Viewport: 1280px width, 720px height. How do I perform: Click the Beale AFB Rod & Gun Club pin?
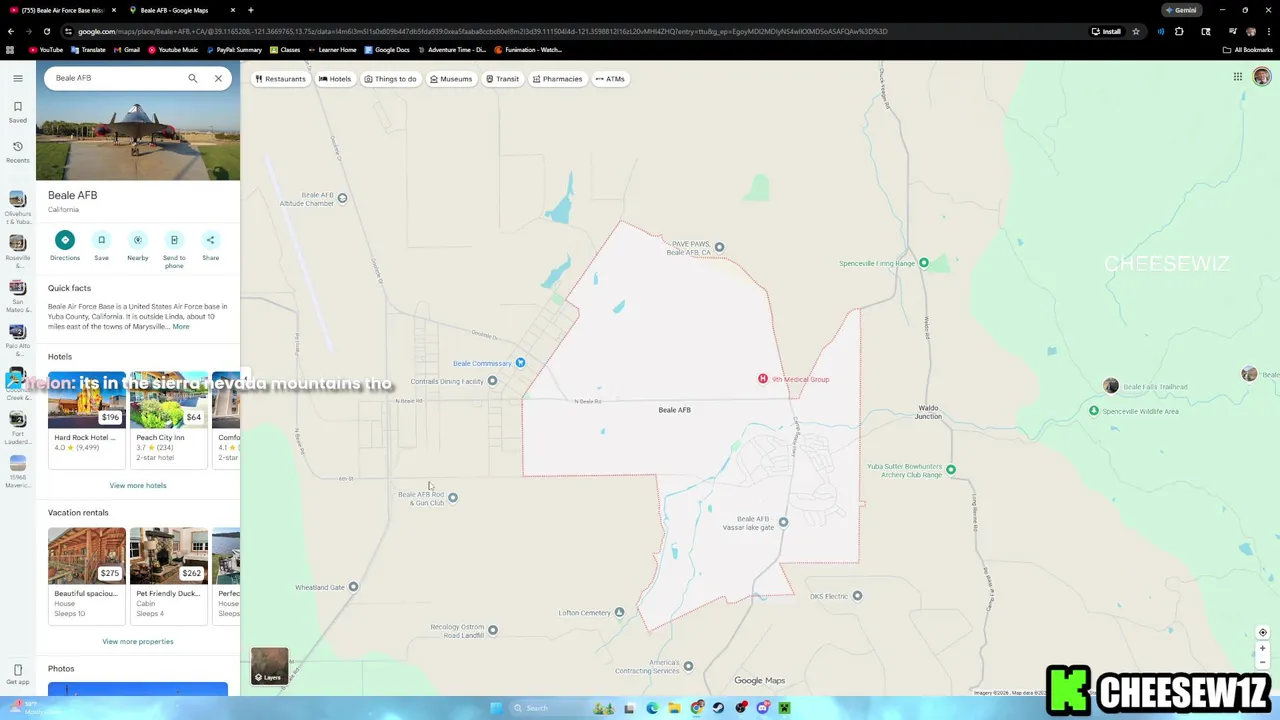coord(453,497)
